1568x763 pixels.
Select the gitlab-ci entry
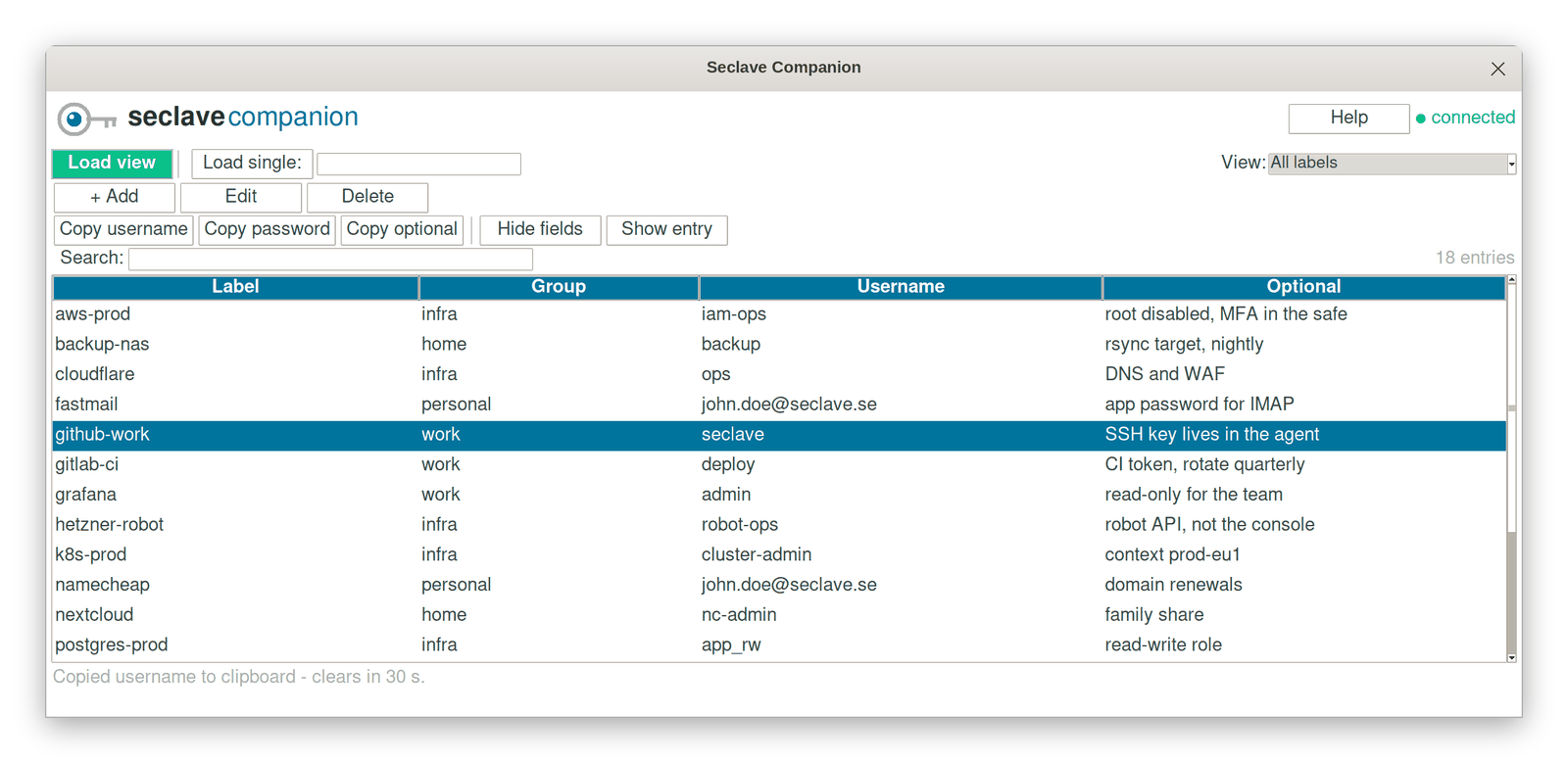click(x=779, y=464)
